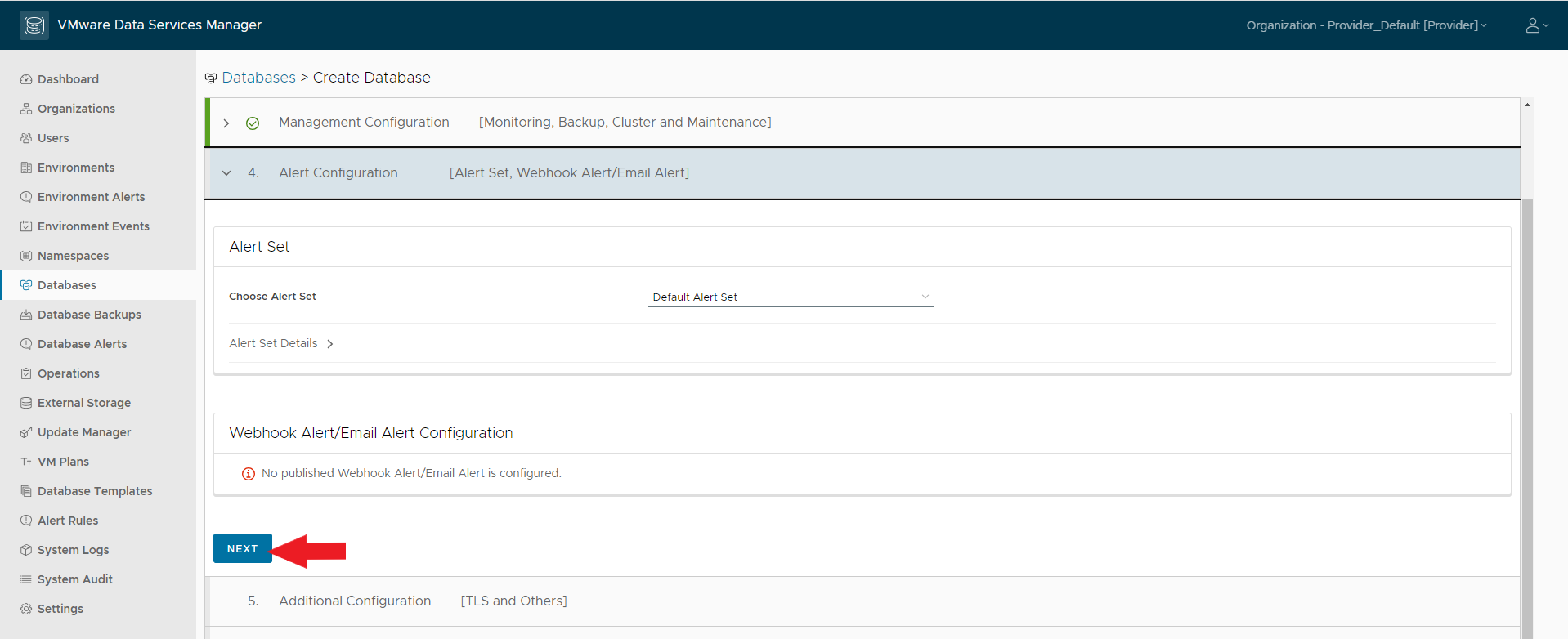Open System Logs menu entry

click(x=73, y=550)
